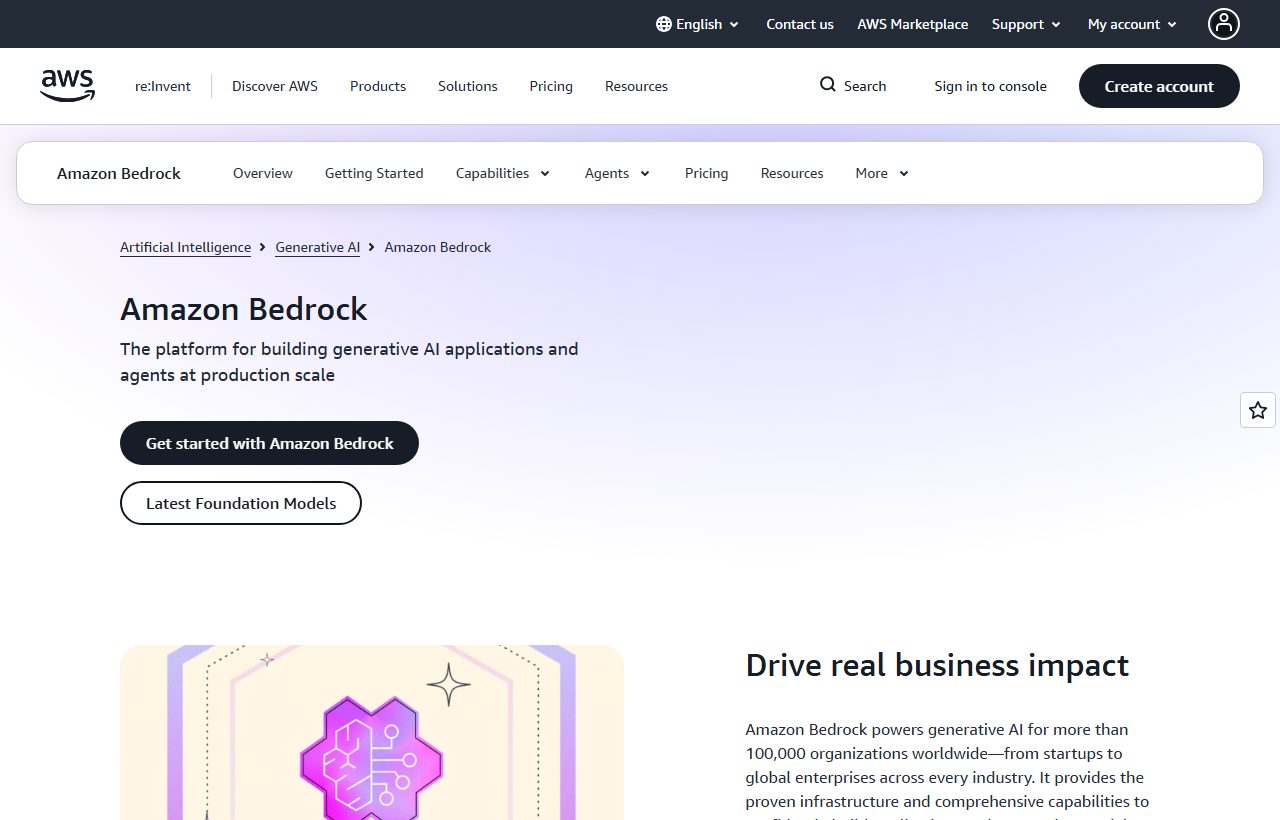1280x820 pixels.
Task: Click the AWS logo
Action: pyautogui.click(x=68, y=86)
